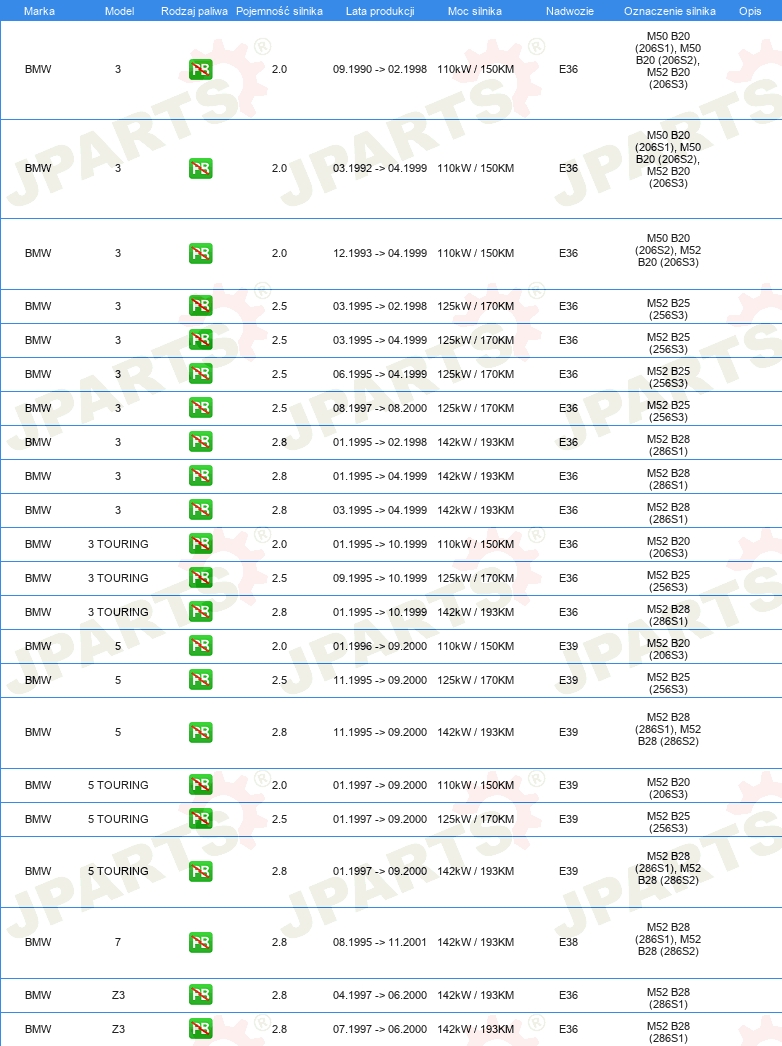782x1046 pixels.
Task: Click the E38 body code cell
Action: pos(568,943)
